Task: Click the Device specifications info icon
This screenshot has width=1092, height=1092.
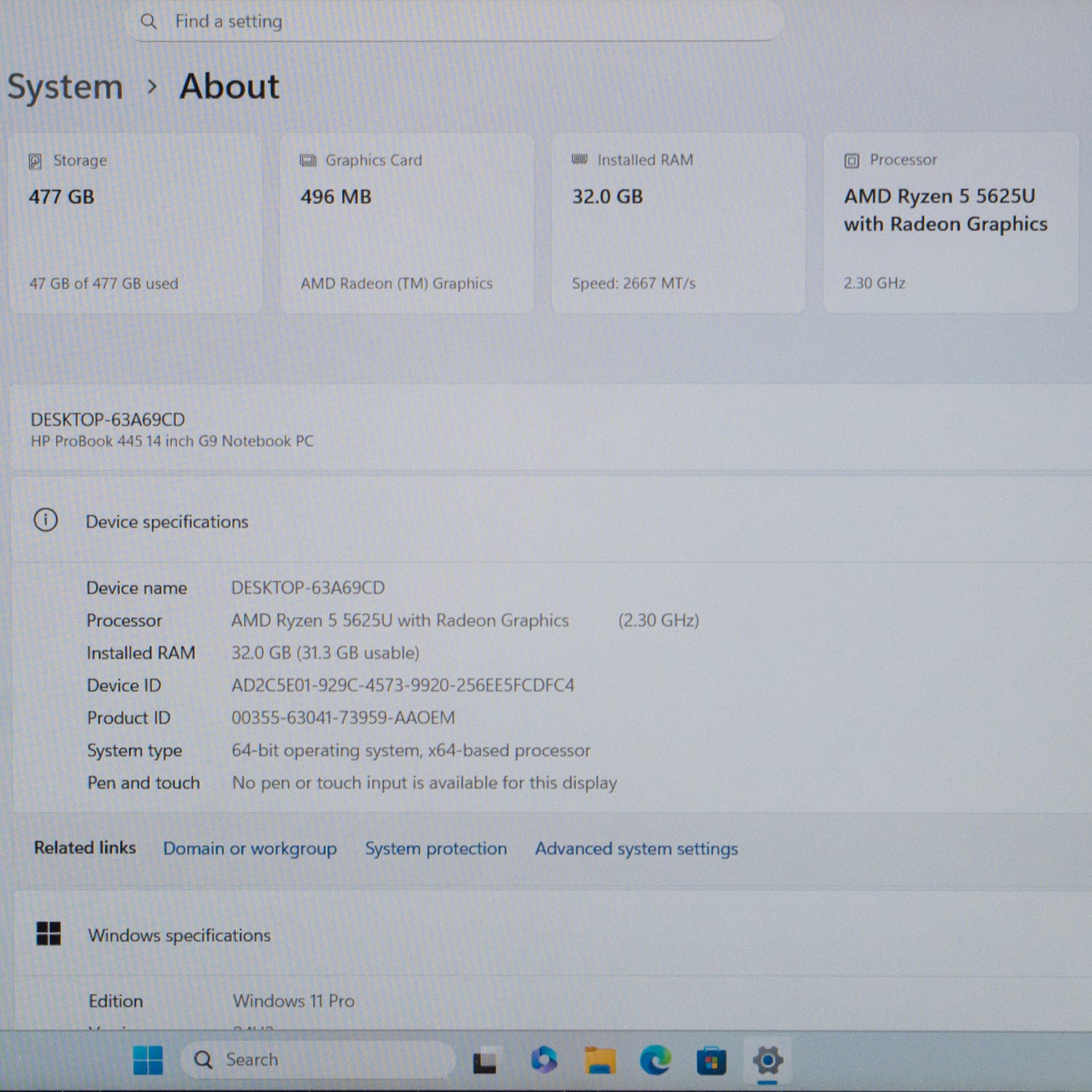Action: [x=46, y=521]
